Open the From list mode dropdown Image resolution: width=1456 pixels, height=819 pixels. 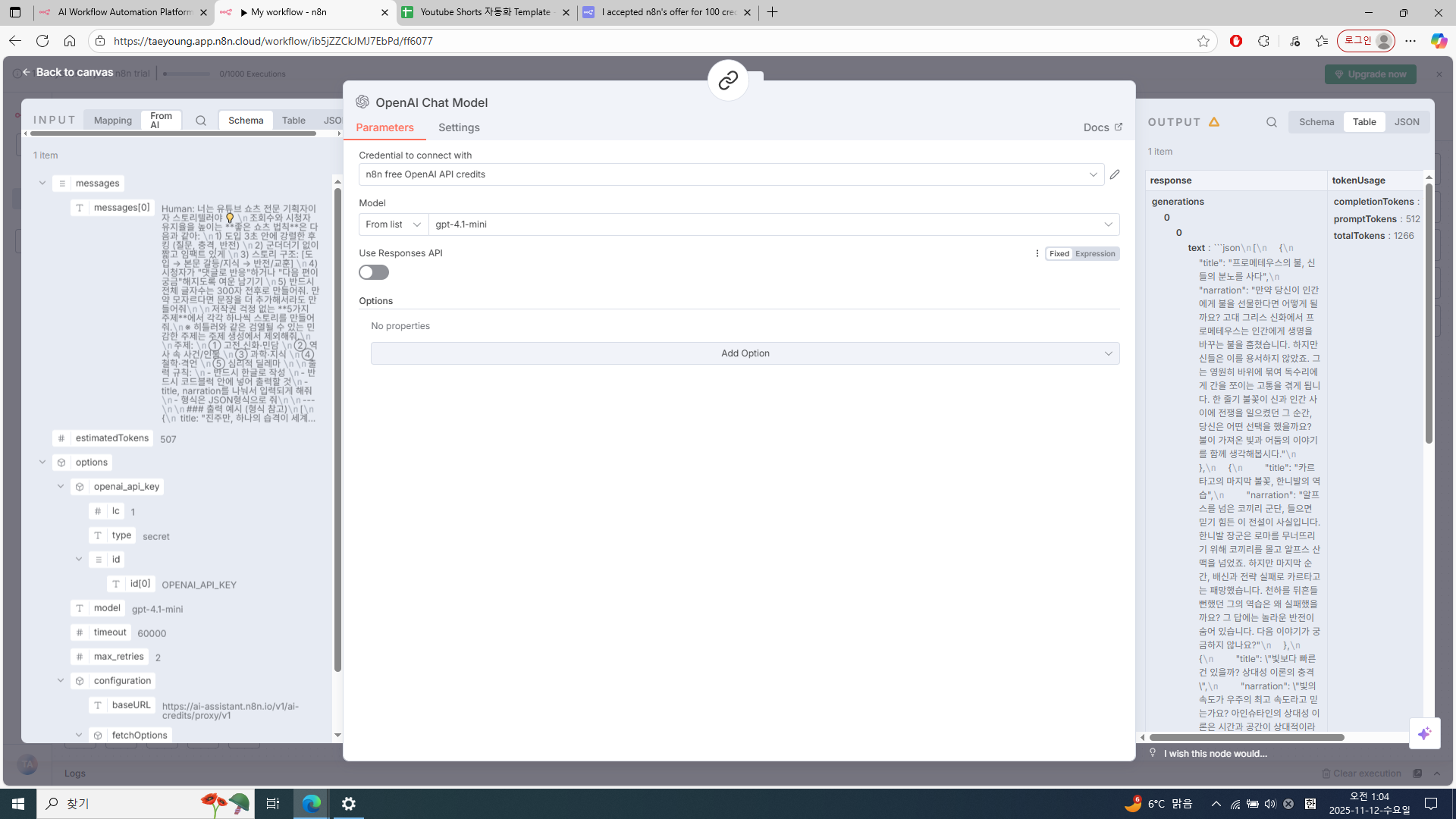pos(393,224)
